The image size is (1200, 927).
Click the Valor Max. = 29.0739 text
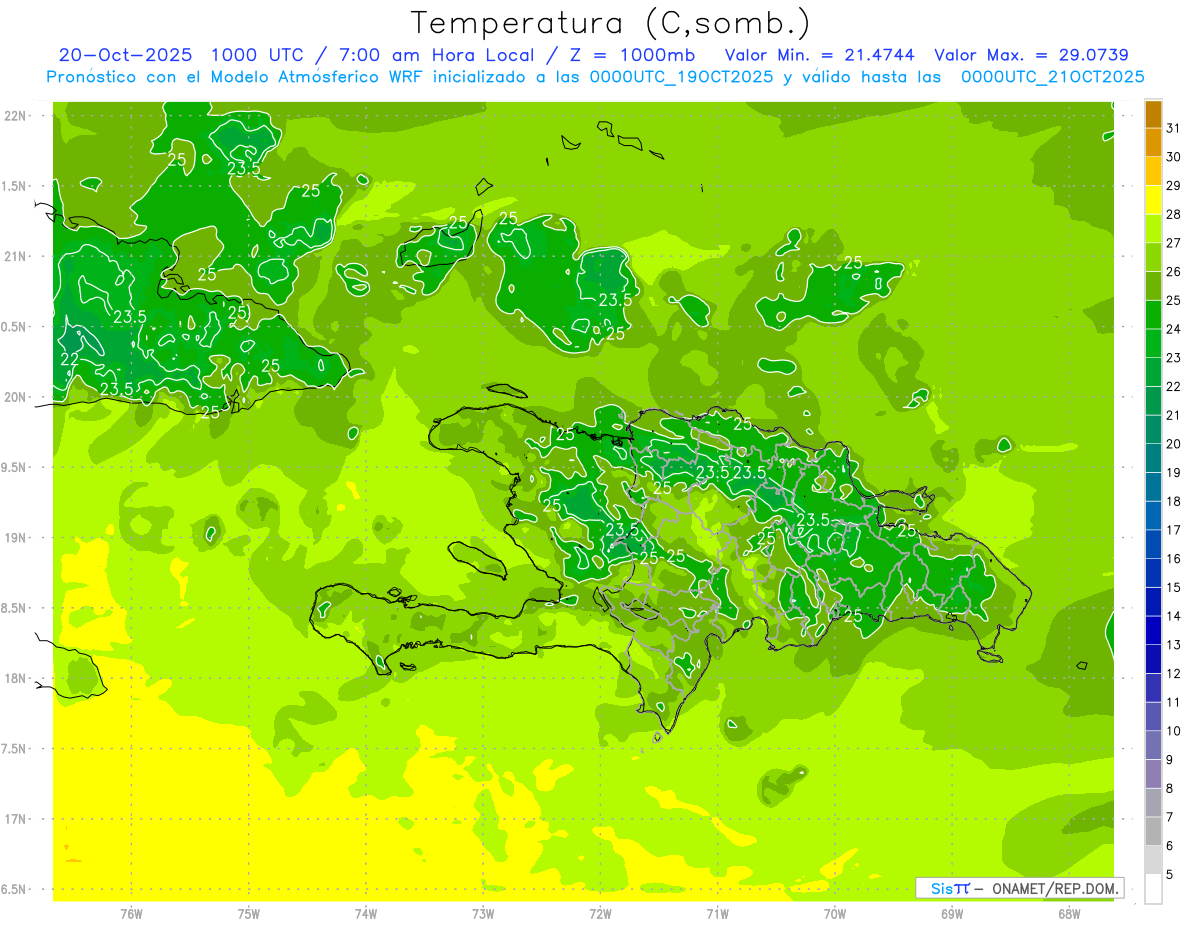pyautogui.click(x=1031, y=55)
